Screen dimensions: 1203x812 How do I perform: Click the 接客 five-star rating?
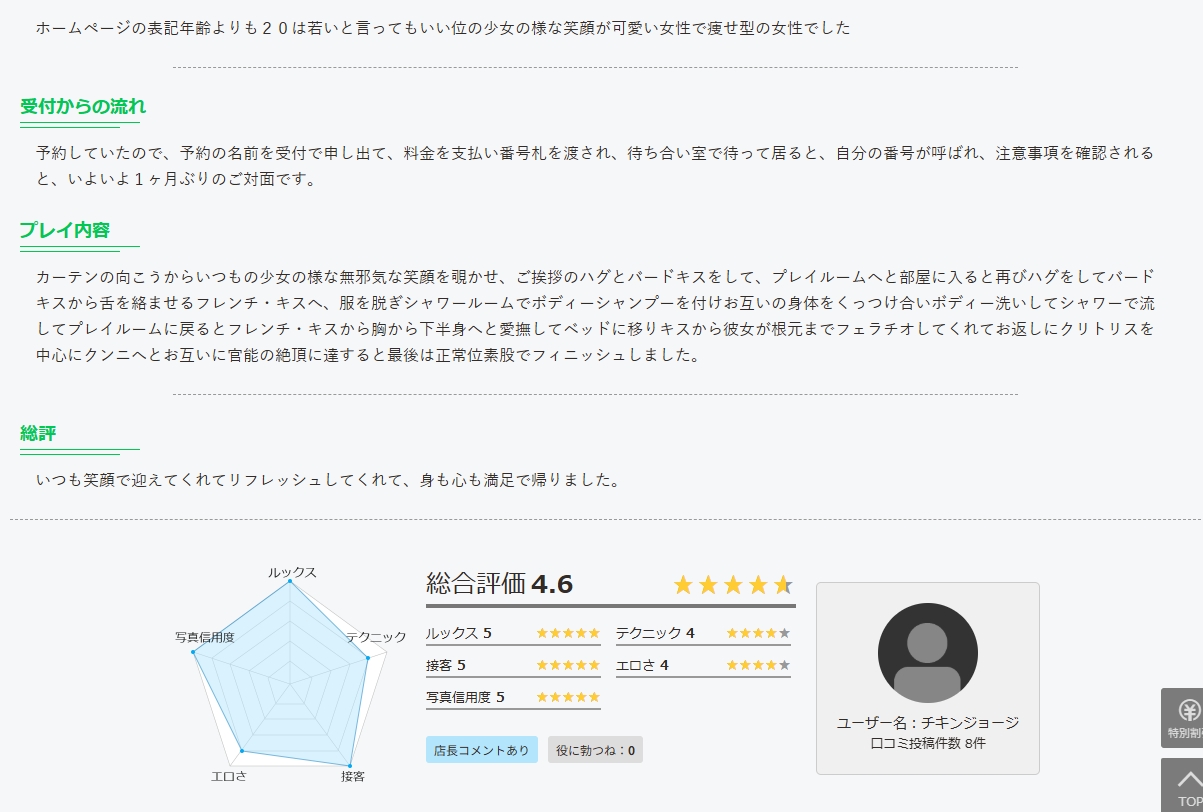(567, 665)
